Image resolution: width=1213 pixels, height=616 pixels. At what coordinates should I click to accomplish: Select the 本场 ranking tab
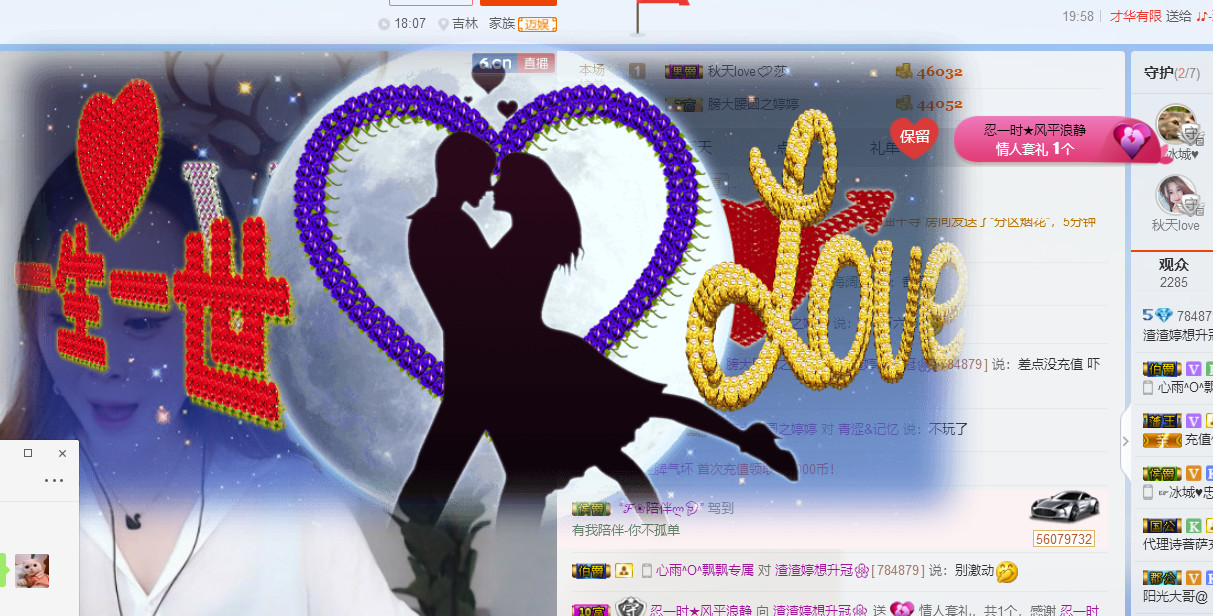pos(592,70)
